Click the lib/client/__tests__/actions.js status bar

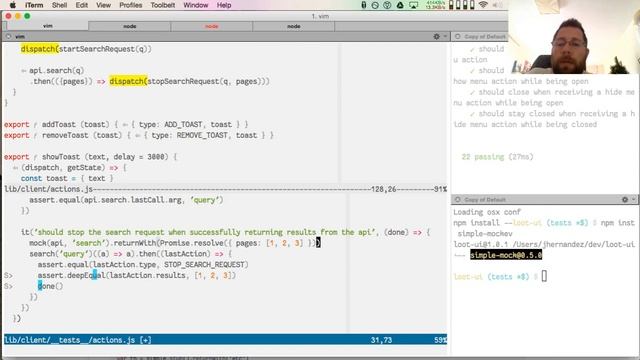pyautogui.click(x=225, y=340)
